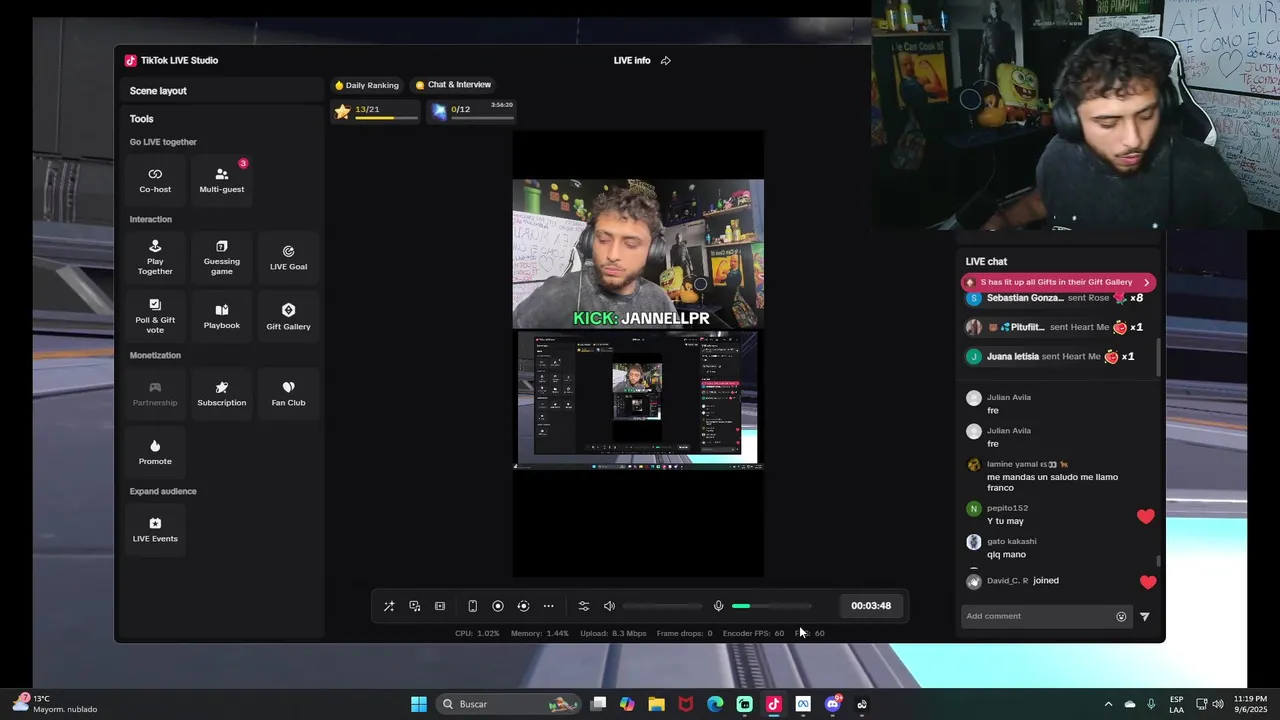Open Discord from the taskbar
The image size is (1280, 720).
(x=833, y=704)
